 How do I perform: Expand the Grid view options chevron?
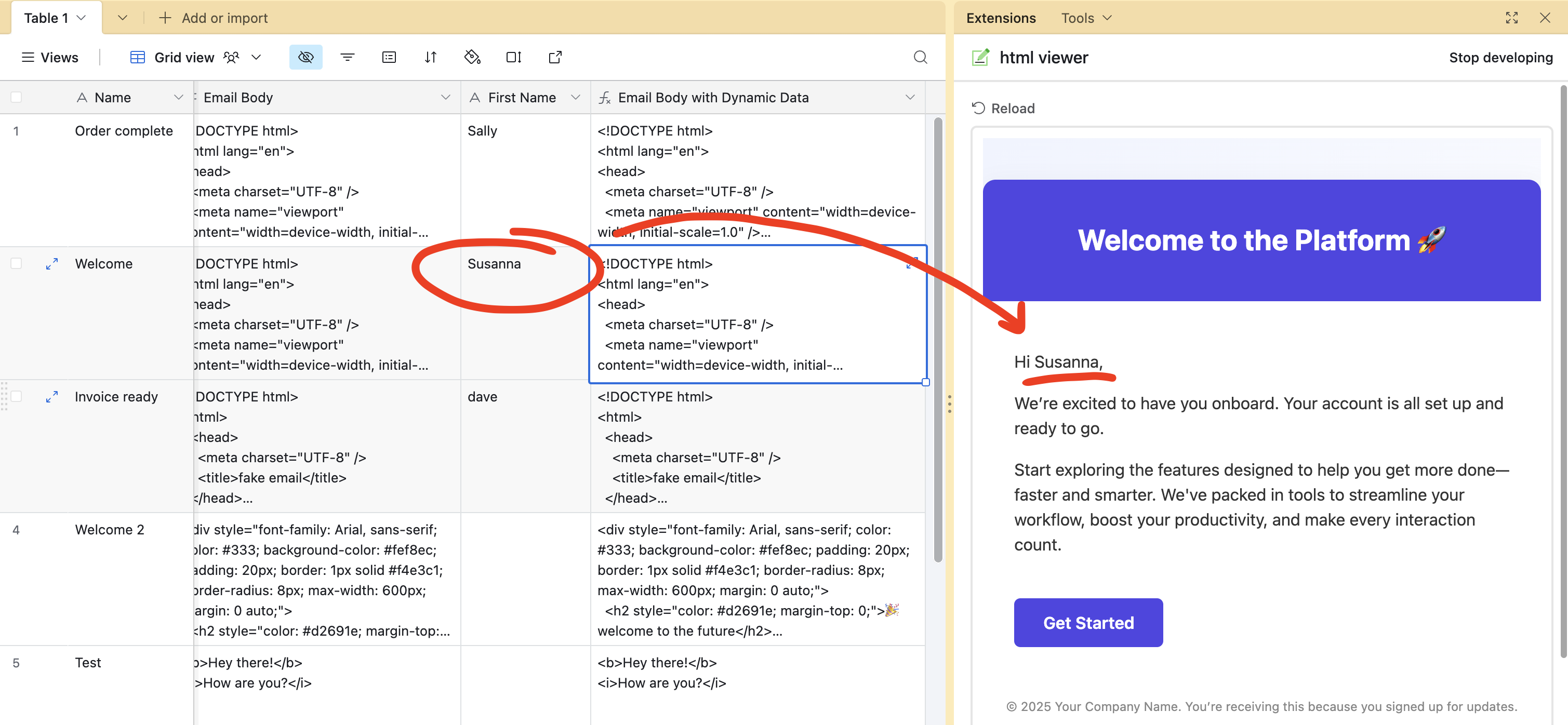256,57
